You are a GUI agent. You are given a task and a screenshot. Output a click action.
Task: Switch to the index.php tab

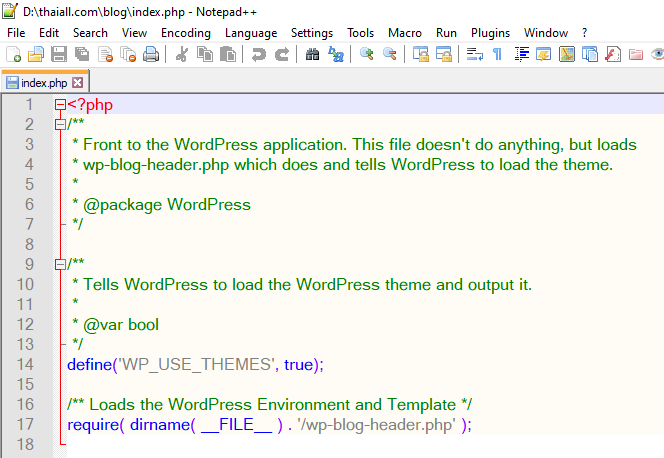coord(42,83)
